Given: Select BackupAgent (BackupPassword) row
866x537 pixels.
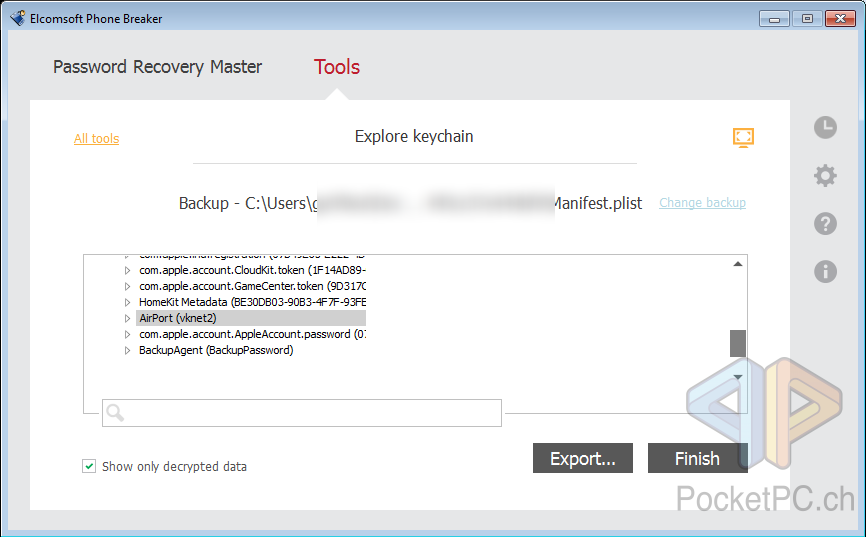Looking at the screenshot, I should (x=216, y=350).
